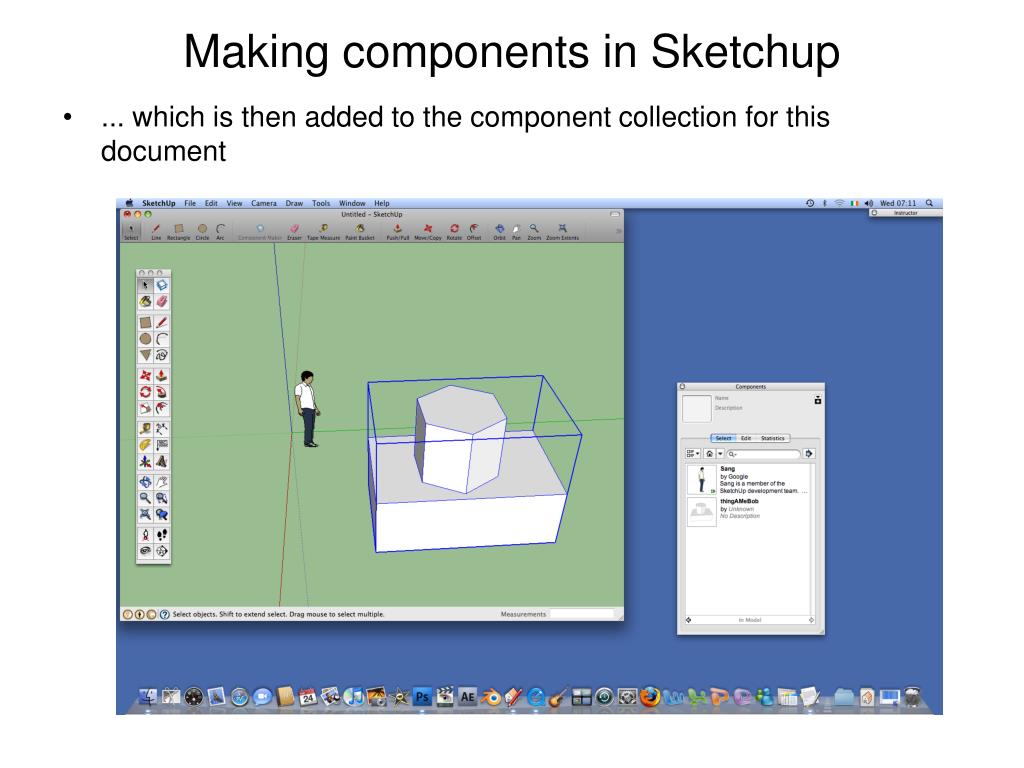Select the Look Around eye tool
This screenshot has width=1024, height=768.
[145, 551]
